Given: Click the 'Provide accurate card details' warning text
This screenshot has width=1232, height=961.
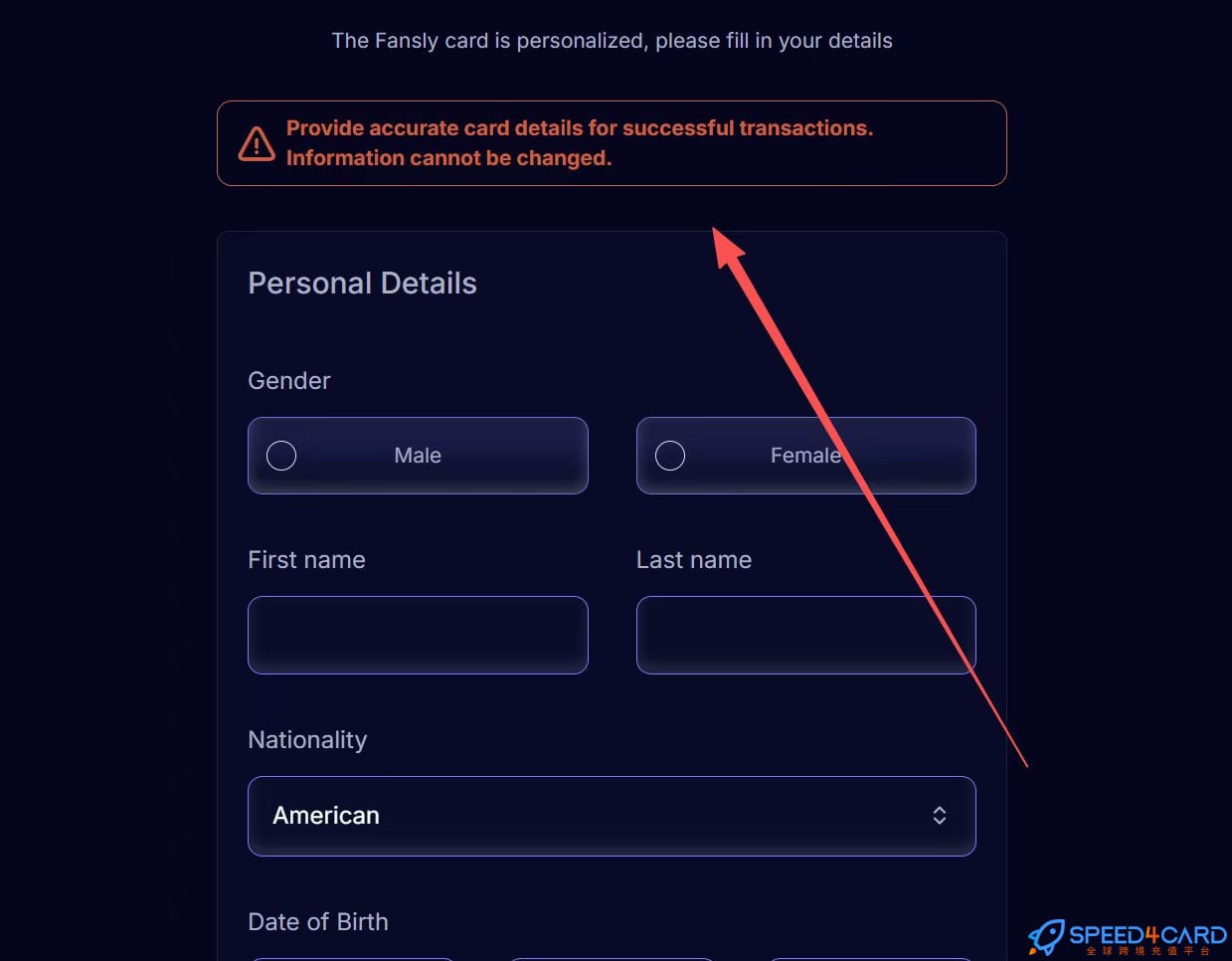Looking at the screenshot, I should [579, 128].
